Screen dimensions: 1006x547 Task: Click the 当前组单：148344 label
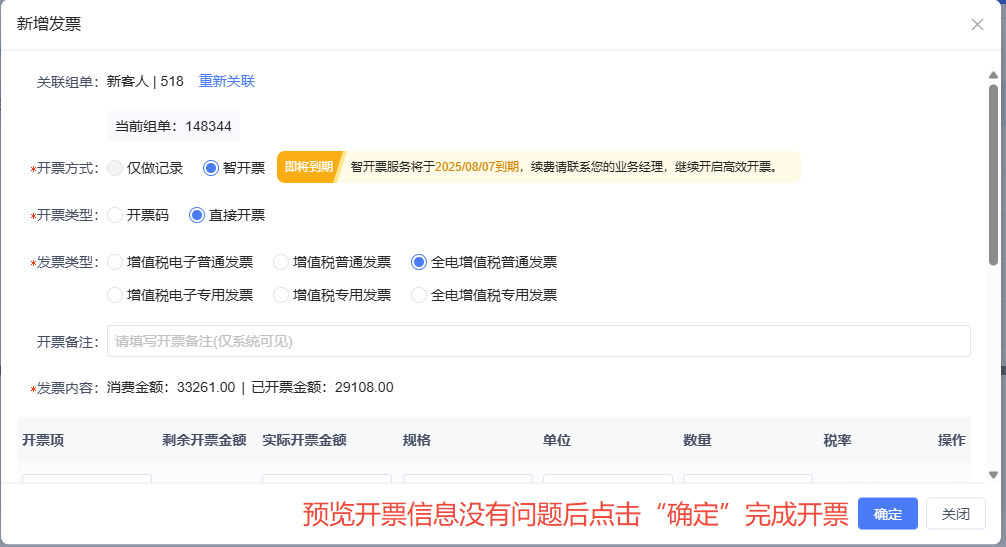pyautogui.click(x=173, y=126)
